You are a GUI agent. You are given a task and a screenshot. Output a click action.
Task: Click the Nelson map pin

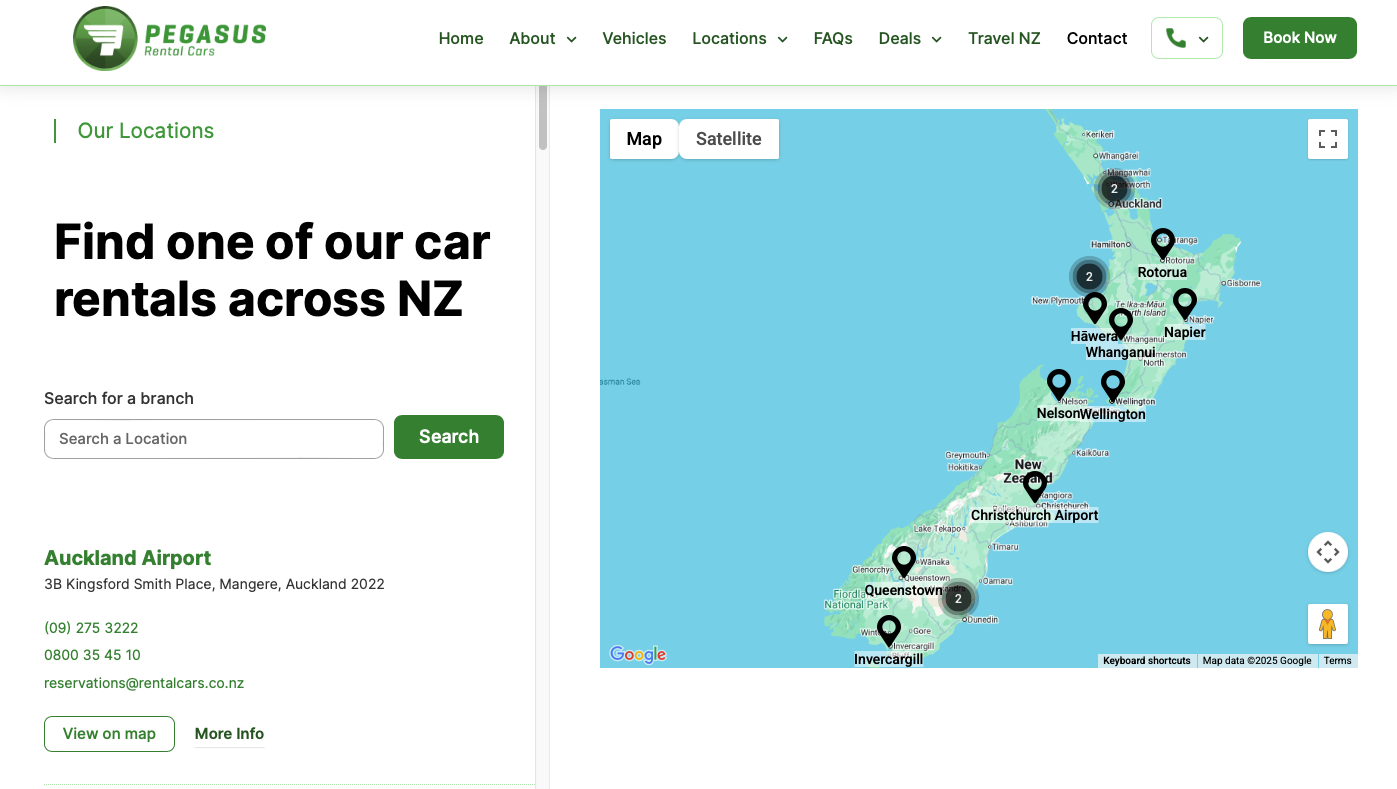click(x=1059, y=384)
